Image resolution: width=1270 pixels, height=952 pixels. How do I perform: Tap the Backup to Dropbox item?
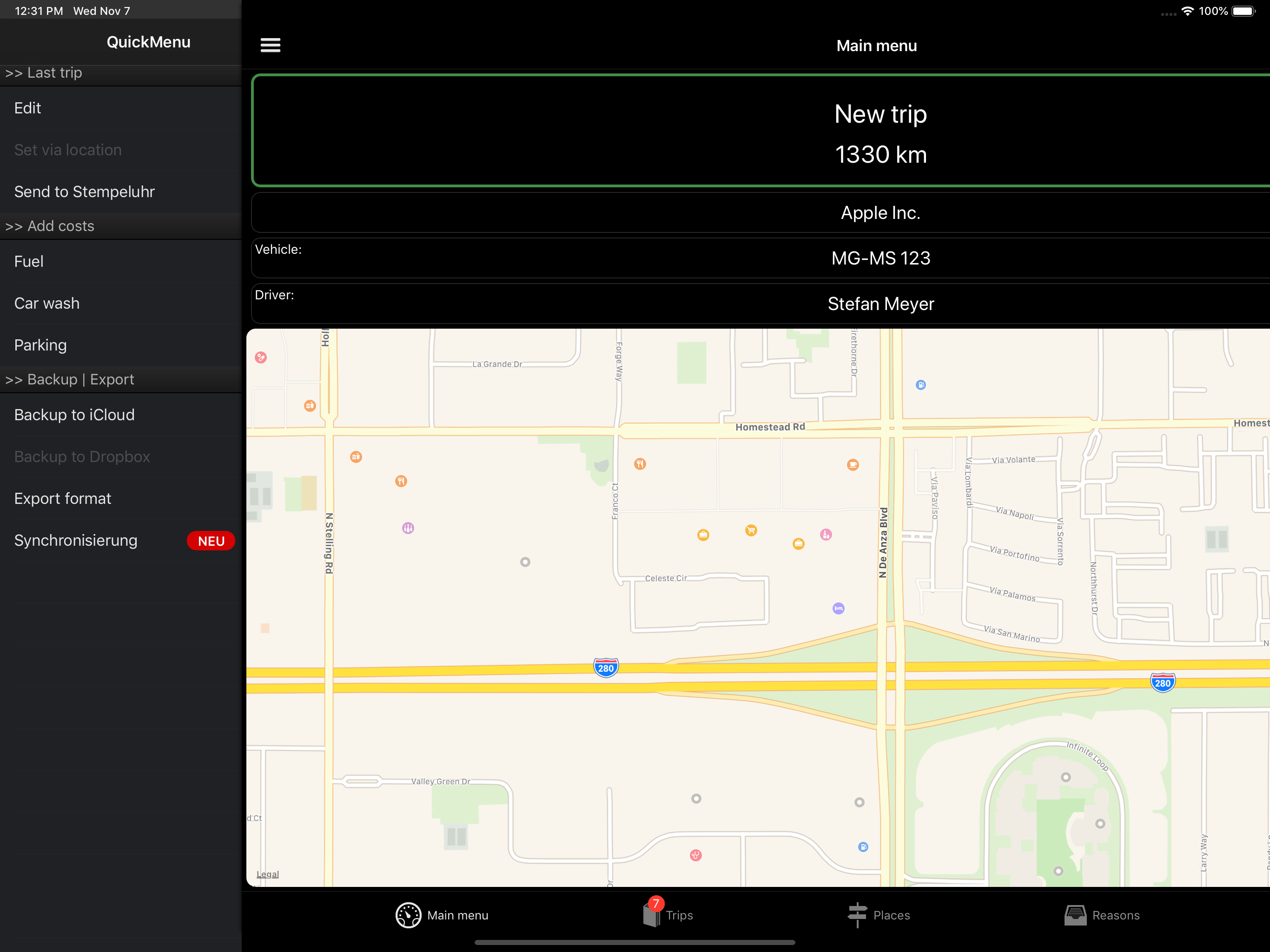pos(120,457)
